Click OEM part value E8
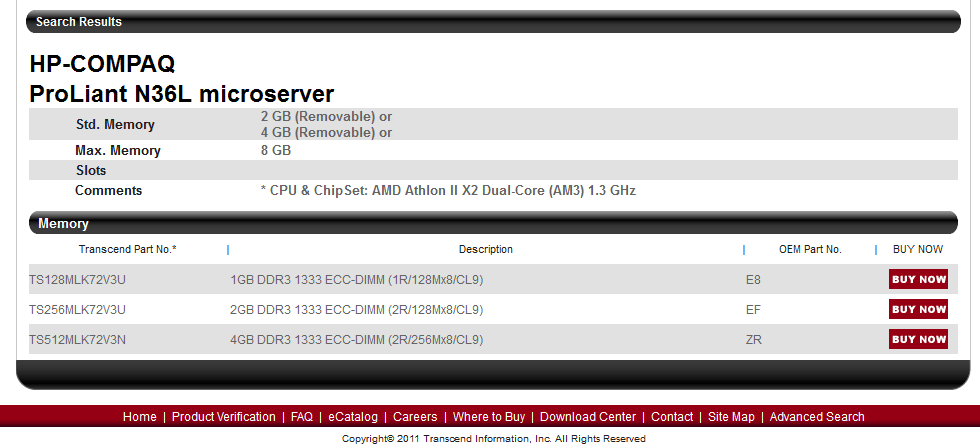The height and width of the screenshot is (445, 980). point(753,280)
